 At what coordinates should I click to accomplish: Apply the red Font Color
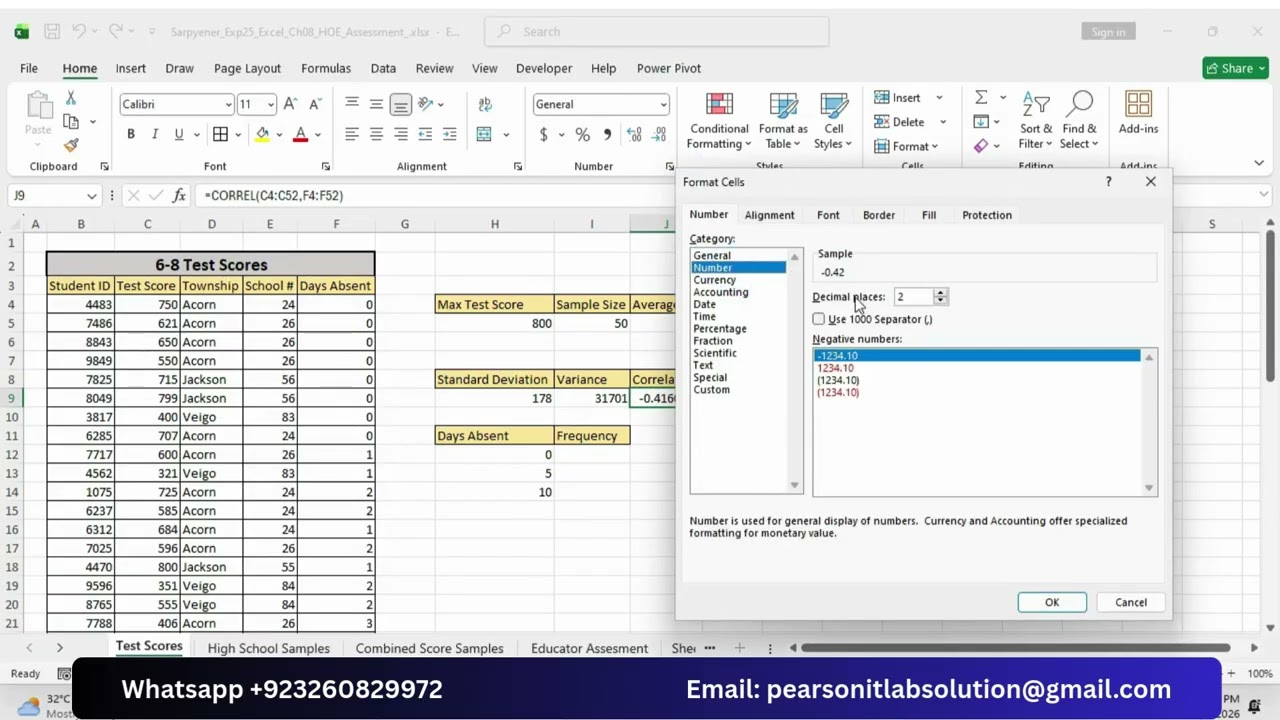point(300,134)
